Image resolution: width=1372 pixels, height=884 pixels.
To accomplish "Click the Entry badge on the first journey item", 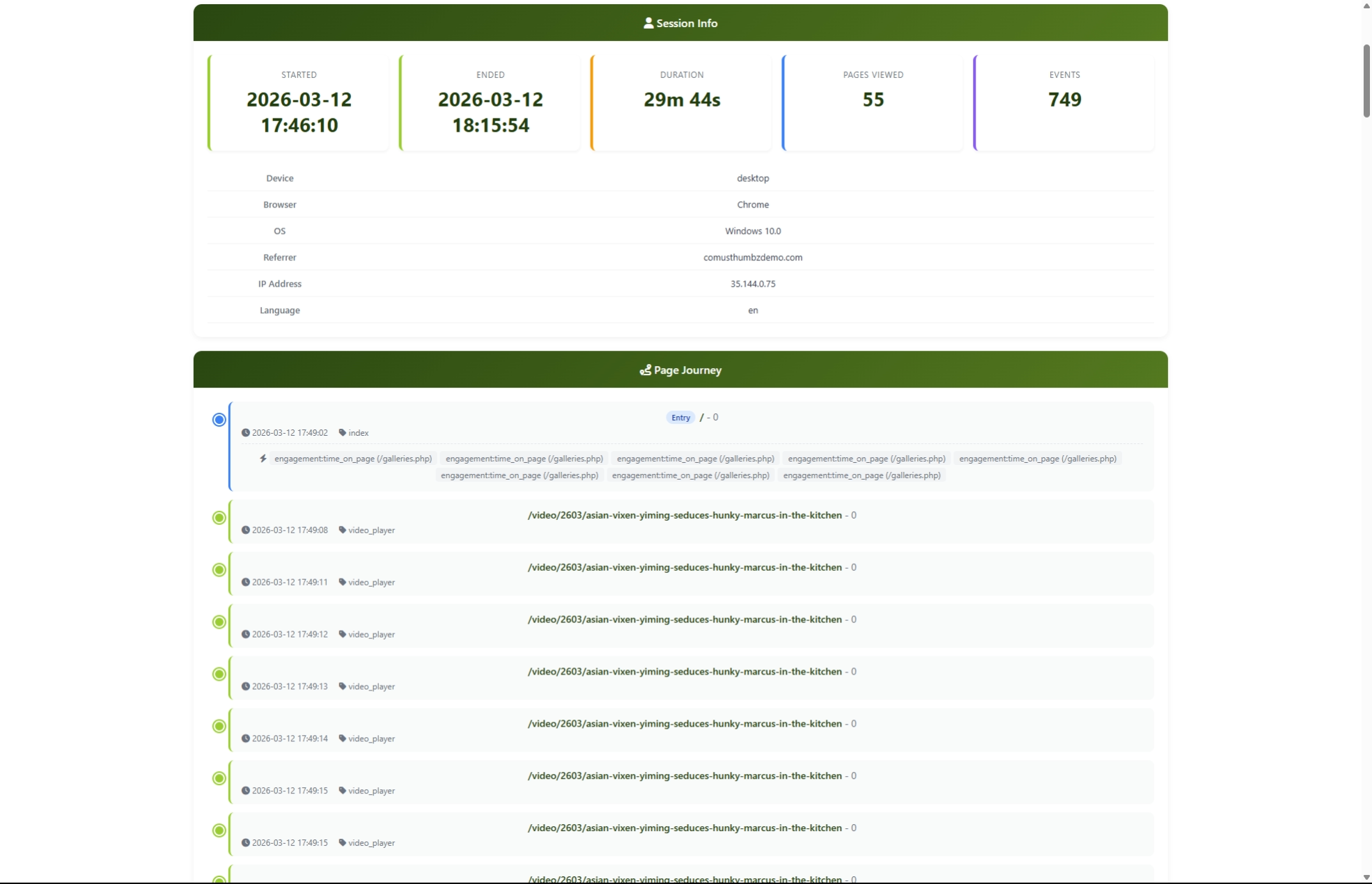I will tap(680, 417).
